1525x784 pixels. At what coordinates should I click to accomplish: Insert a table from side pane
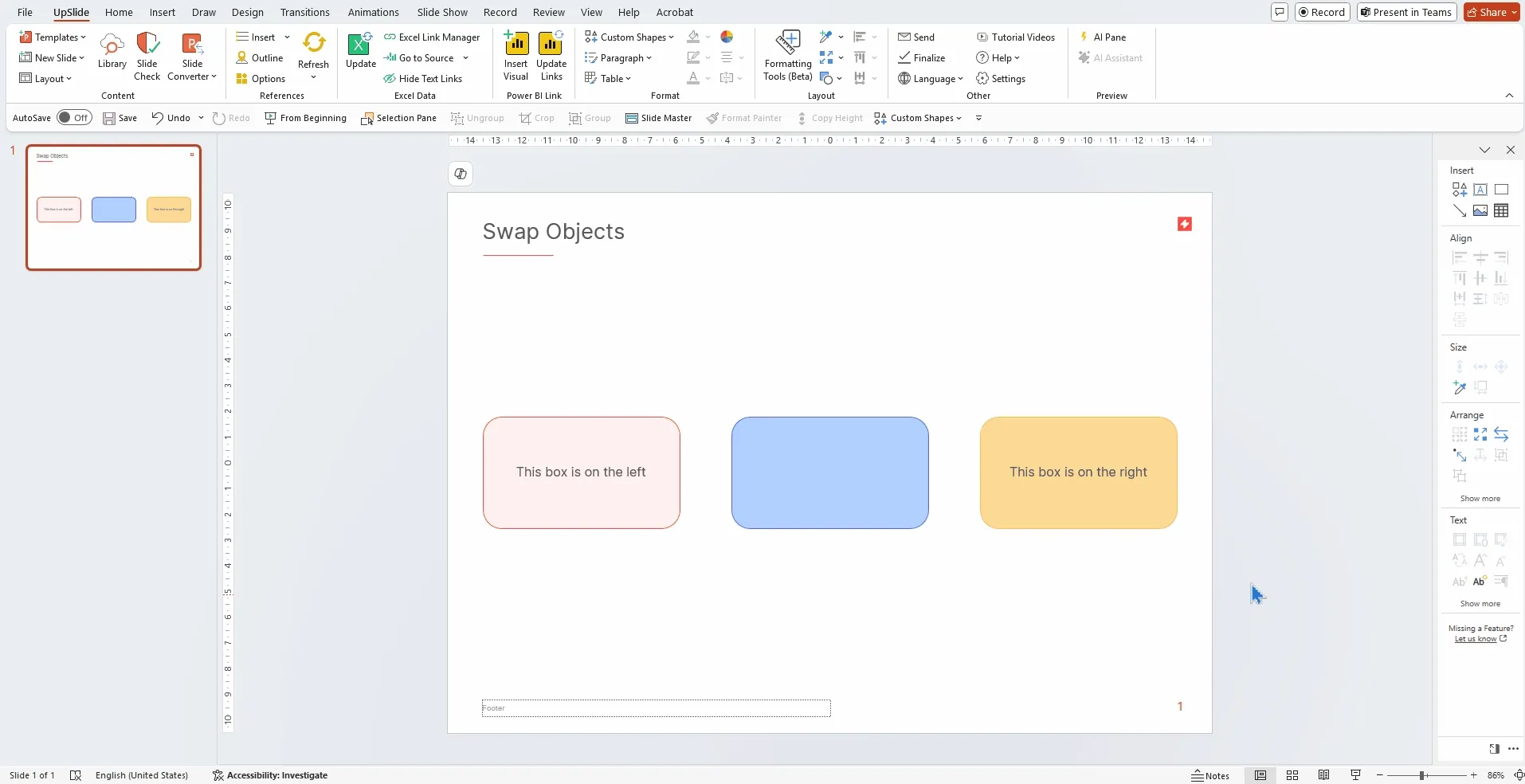click(1501, 210)
